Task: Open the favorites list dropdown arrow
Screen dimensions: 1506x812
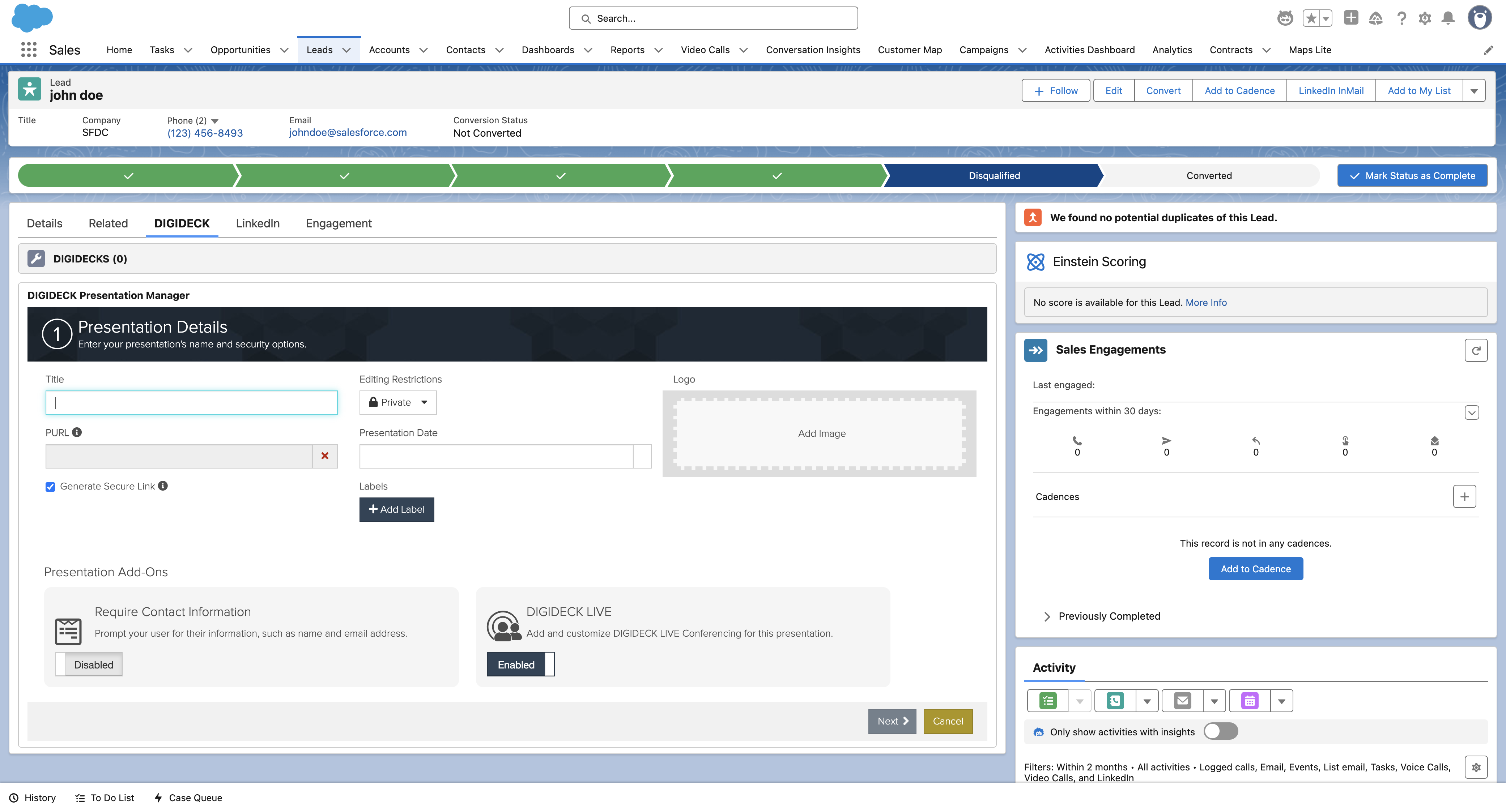Action: point(1326,18)
